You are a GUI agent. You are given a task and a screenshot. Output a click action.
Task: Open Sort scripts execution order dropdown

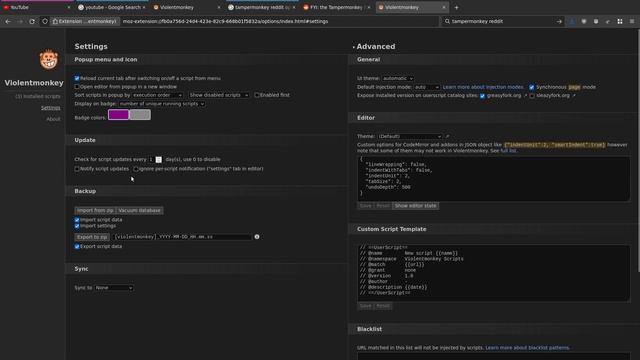(158, 95)
